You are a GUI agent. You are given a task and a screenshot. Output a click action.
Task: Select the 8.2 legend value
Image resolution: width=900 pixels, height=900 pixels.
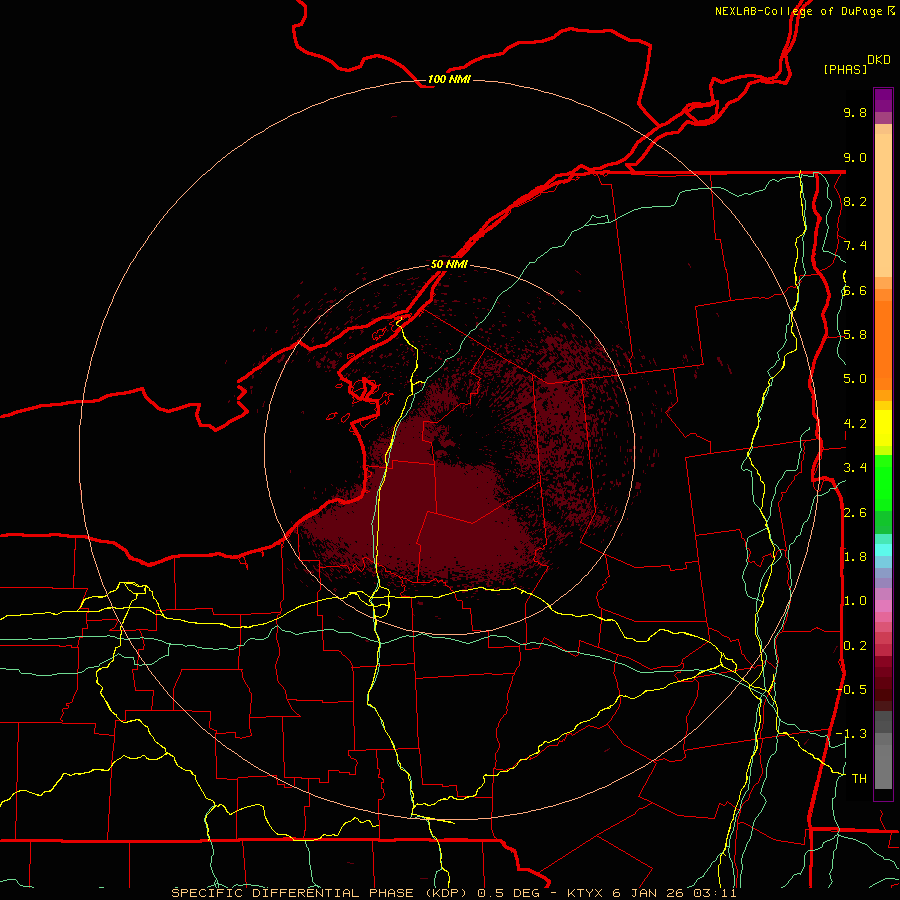pos(855,201)
